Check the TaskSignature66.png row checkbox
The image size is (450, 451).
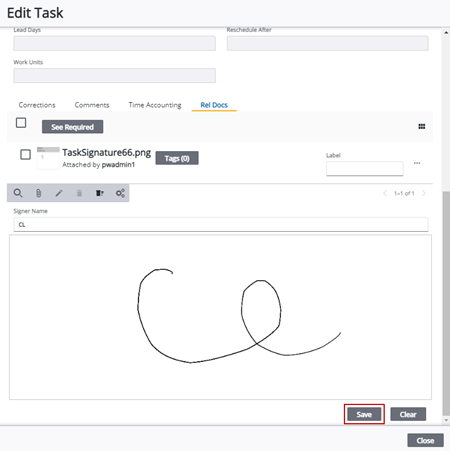(26, 155)
